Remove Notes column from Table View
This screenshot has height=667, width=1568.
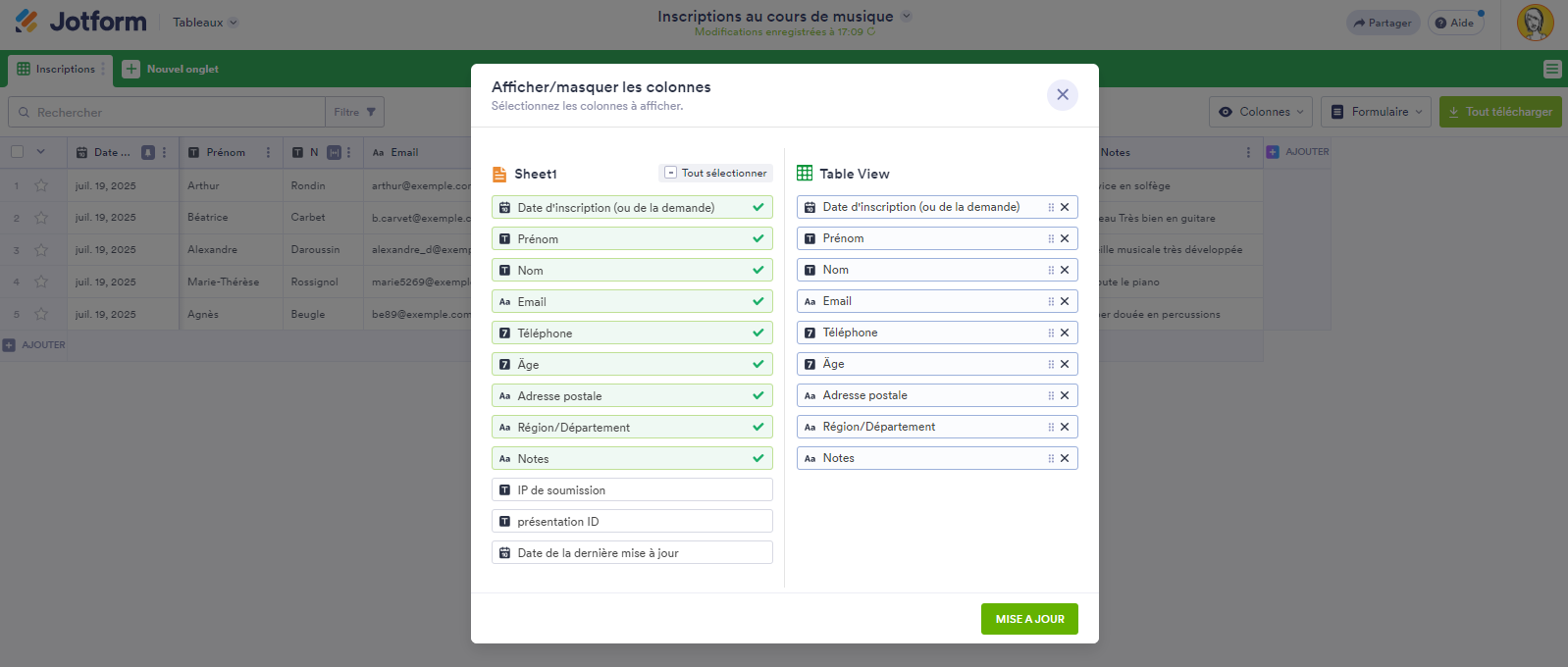tap(1065, 458)
